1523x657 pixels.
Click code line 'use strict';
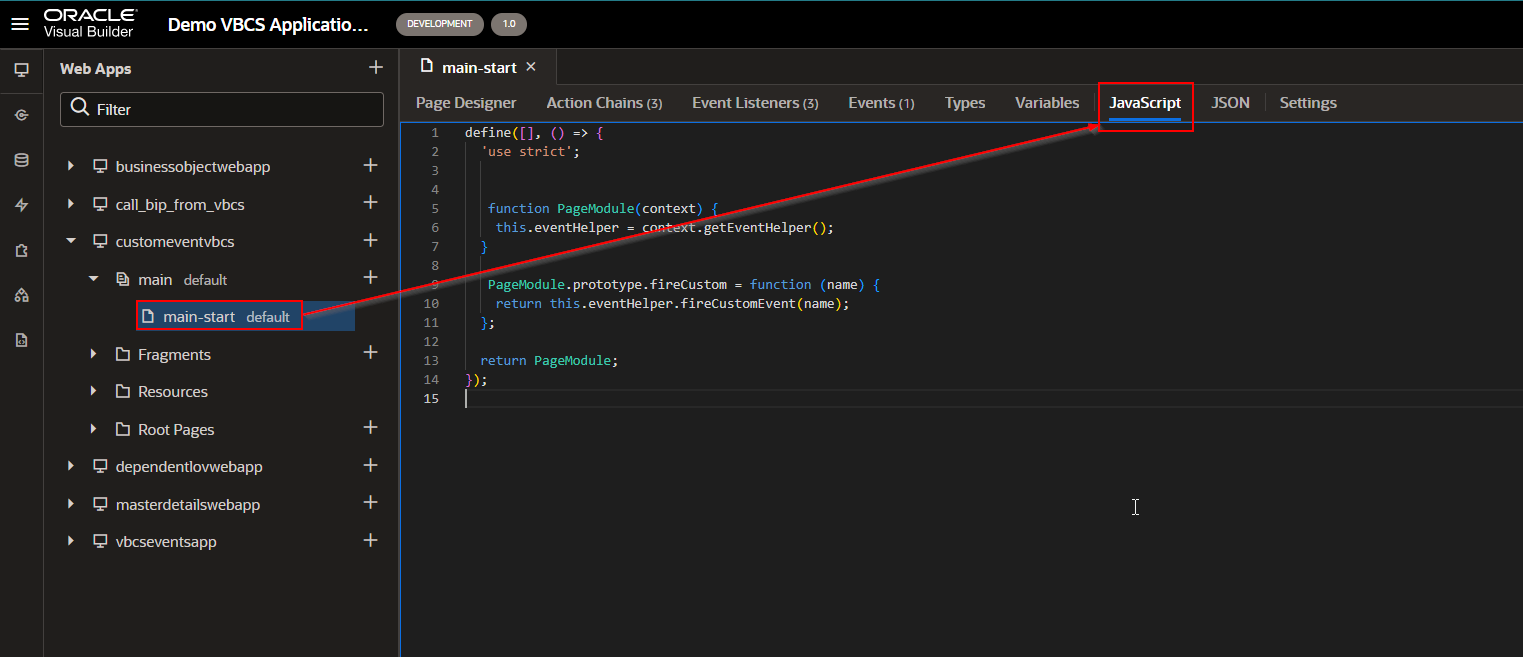530,151
